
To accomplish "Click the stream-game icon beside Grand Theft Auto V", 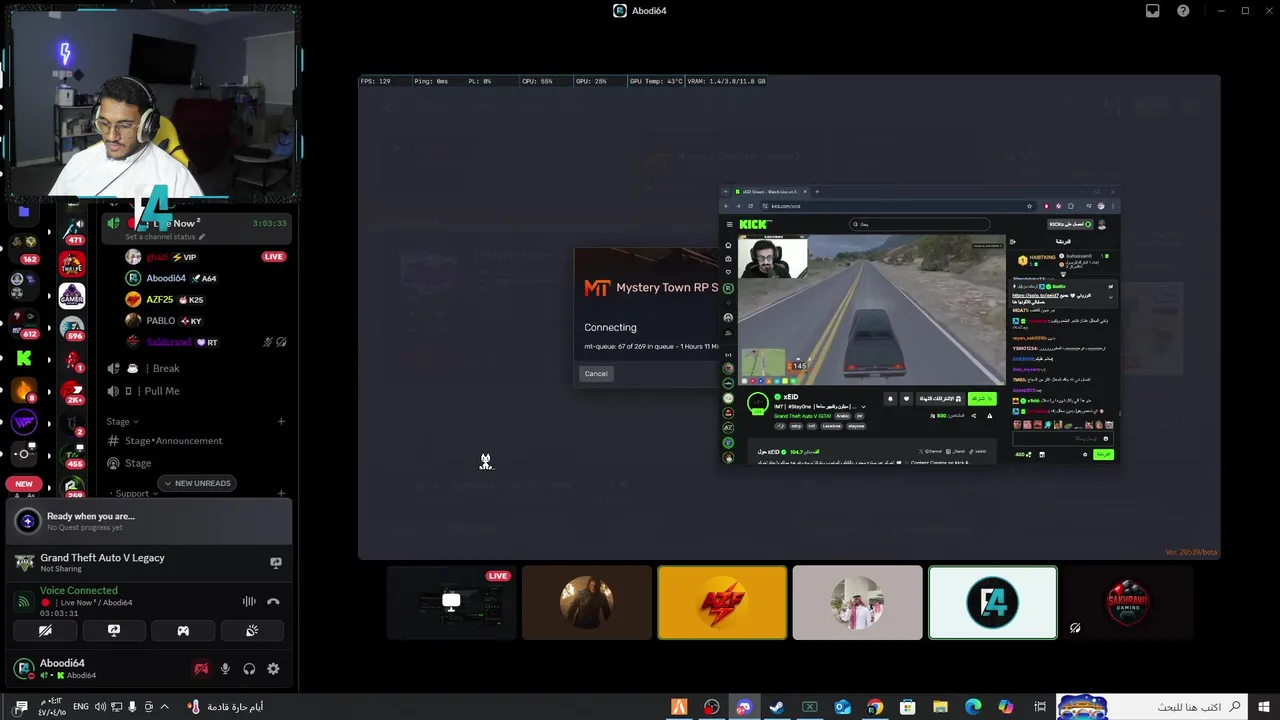I will pos(276,563).
